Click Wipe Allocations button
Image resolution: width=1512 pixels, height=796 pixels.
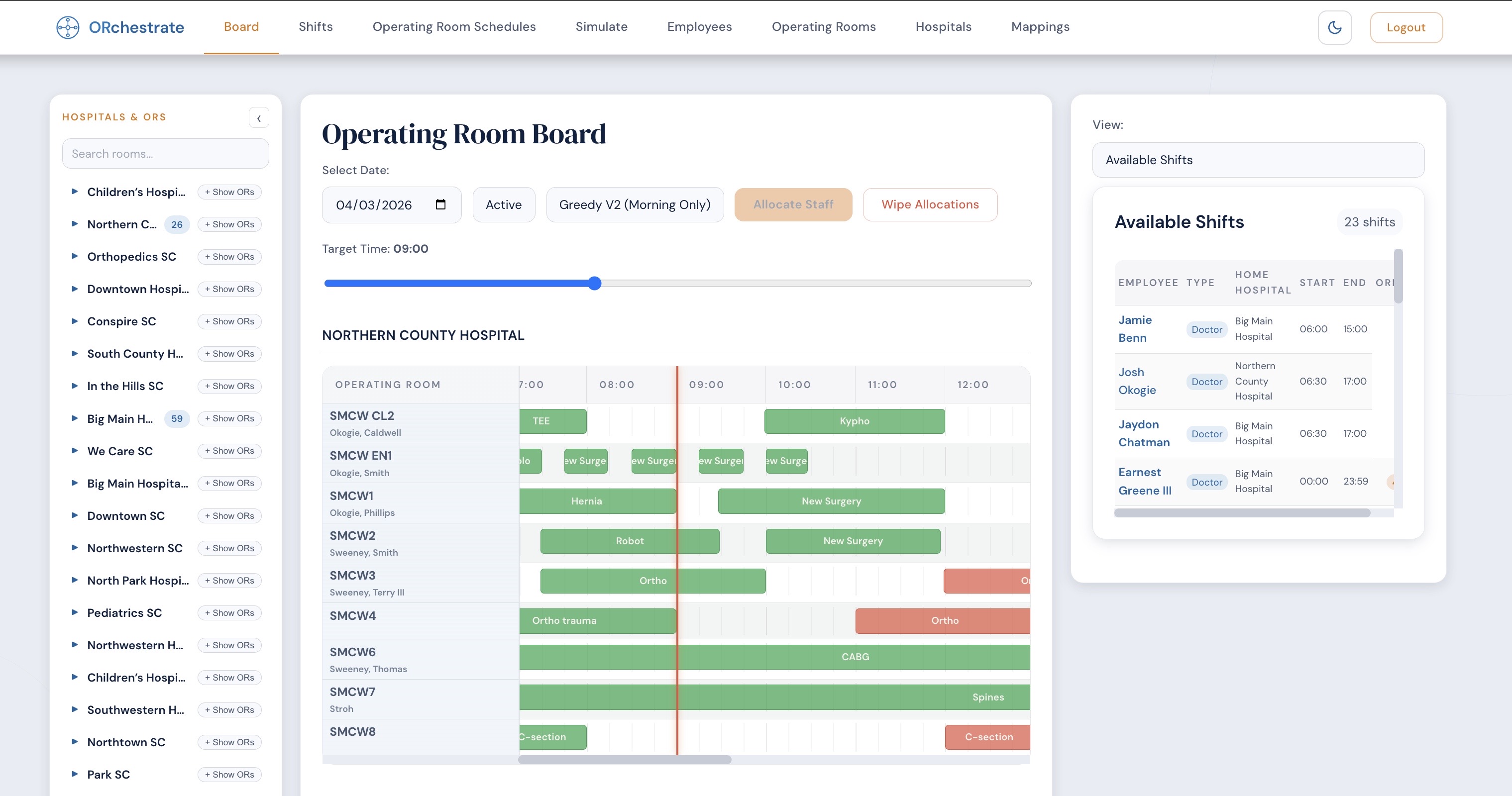pyautogui.click(x=930, y=204)
